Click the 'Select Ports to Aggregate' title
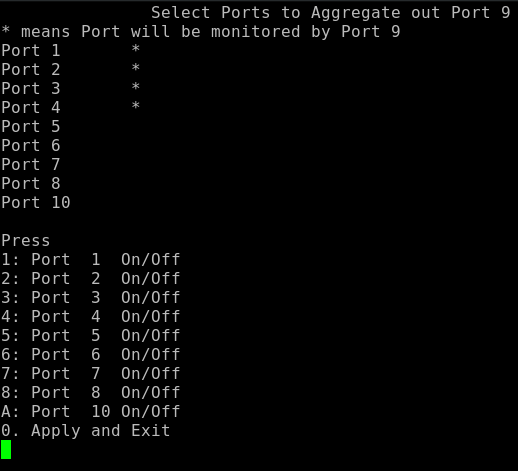This screenshot has width=518, height=471. 276,13
